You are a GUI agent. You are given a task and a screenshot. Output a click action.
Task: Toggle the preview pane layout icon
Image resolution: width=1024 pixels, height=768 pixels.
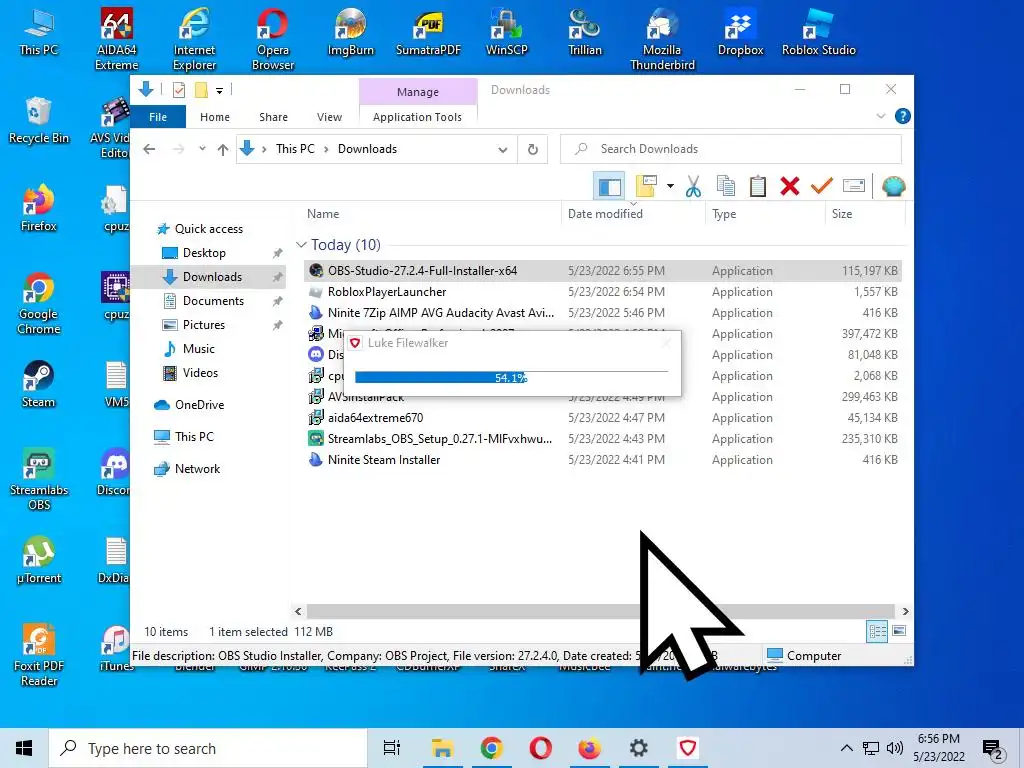[x=609, y=187]
